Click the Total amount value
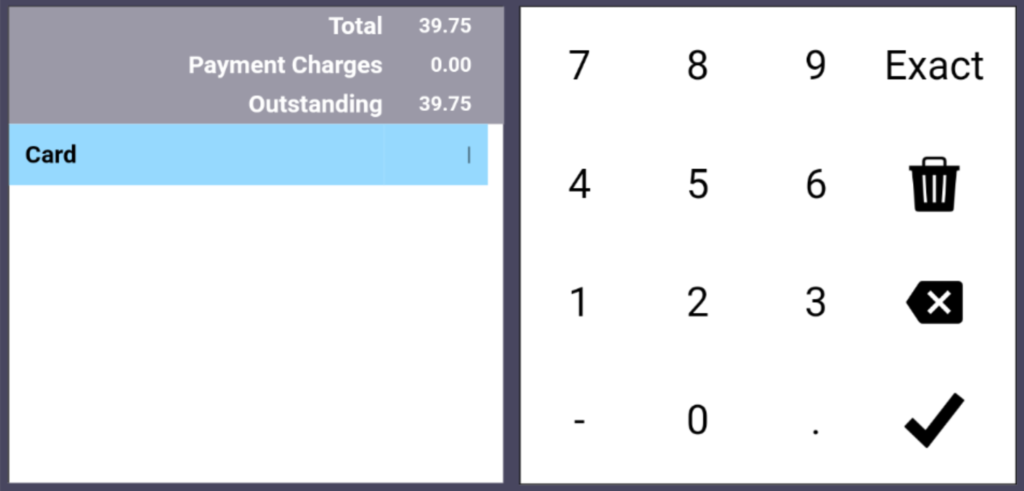 click(445, 26)
